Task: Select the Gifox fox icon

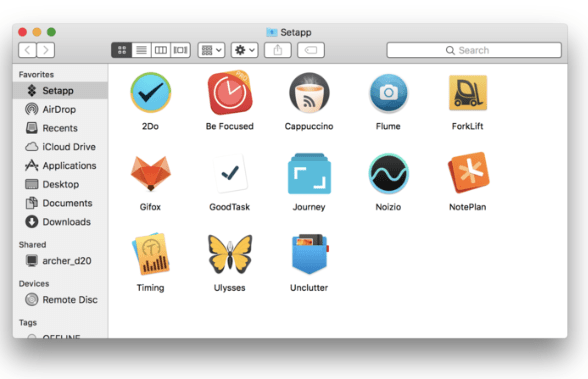Action: (150, 174)
